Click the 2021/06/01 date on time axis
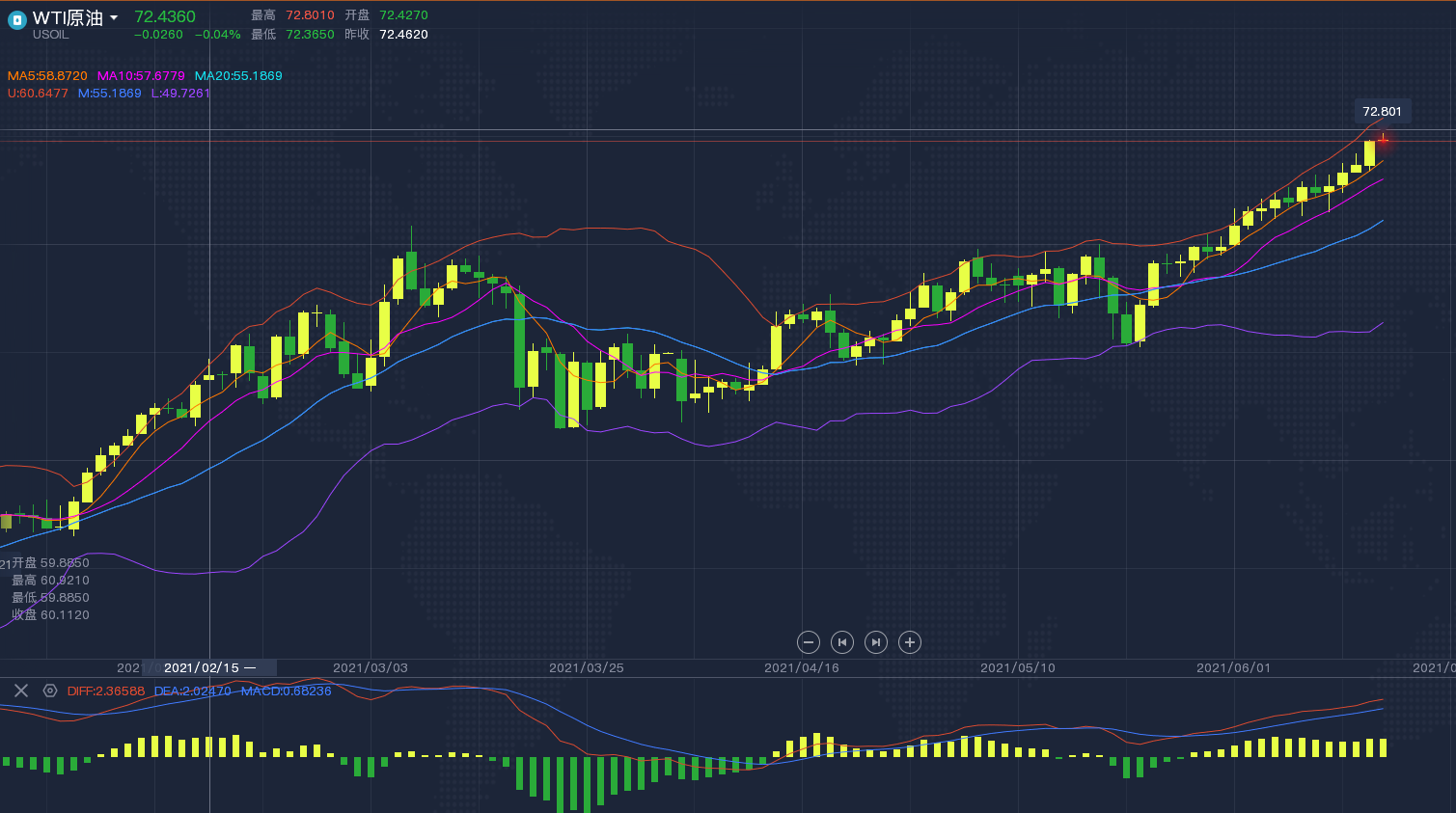Viewport: 1456px width, 813px height. pos(1233,667)
